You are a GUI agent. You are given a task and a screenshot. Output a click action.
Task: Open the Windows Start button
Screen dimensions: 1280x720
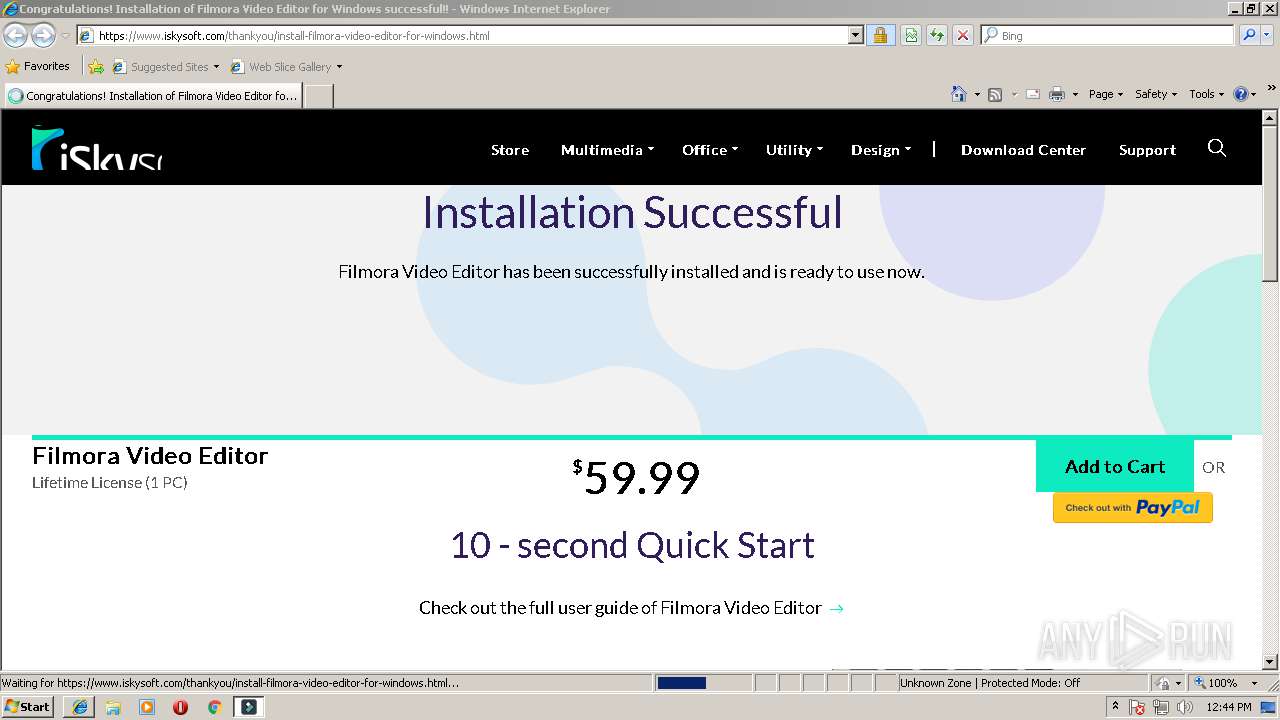28,706
